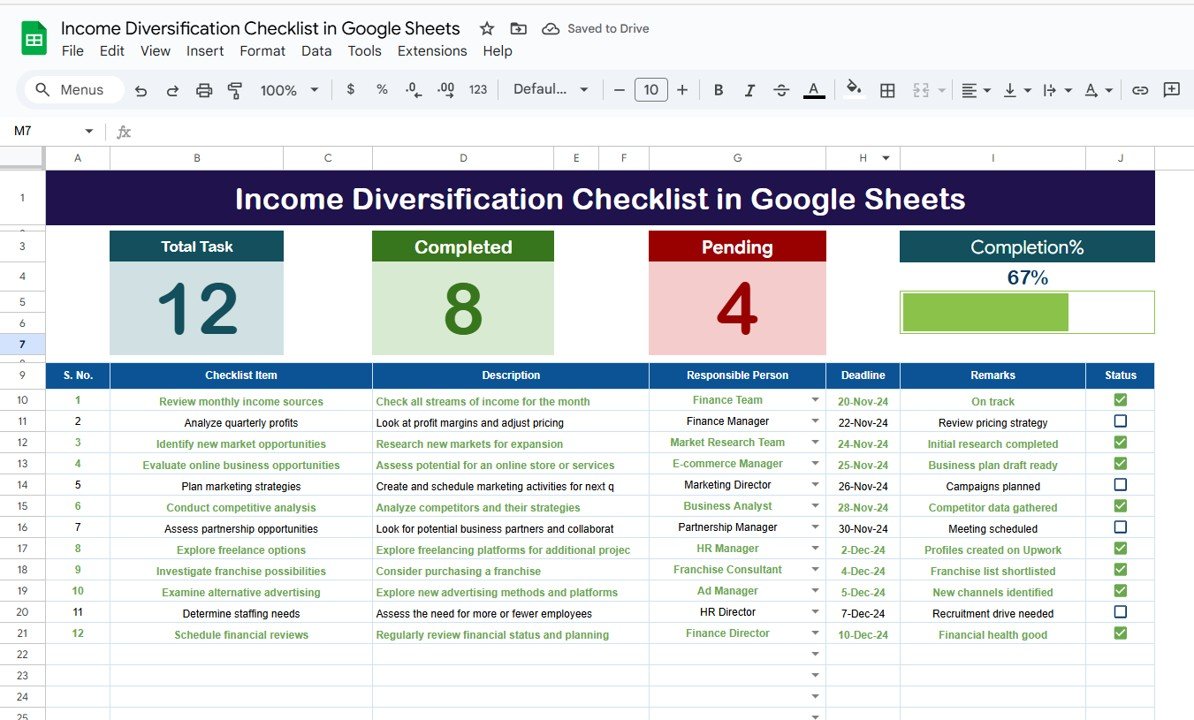Click the Deadline column header cell
Screen dimensions: 1194x720
click(863, 375)
